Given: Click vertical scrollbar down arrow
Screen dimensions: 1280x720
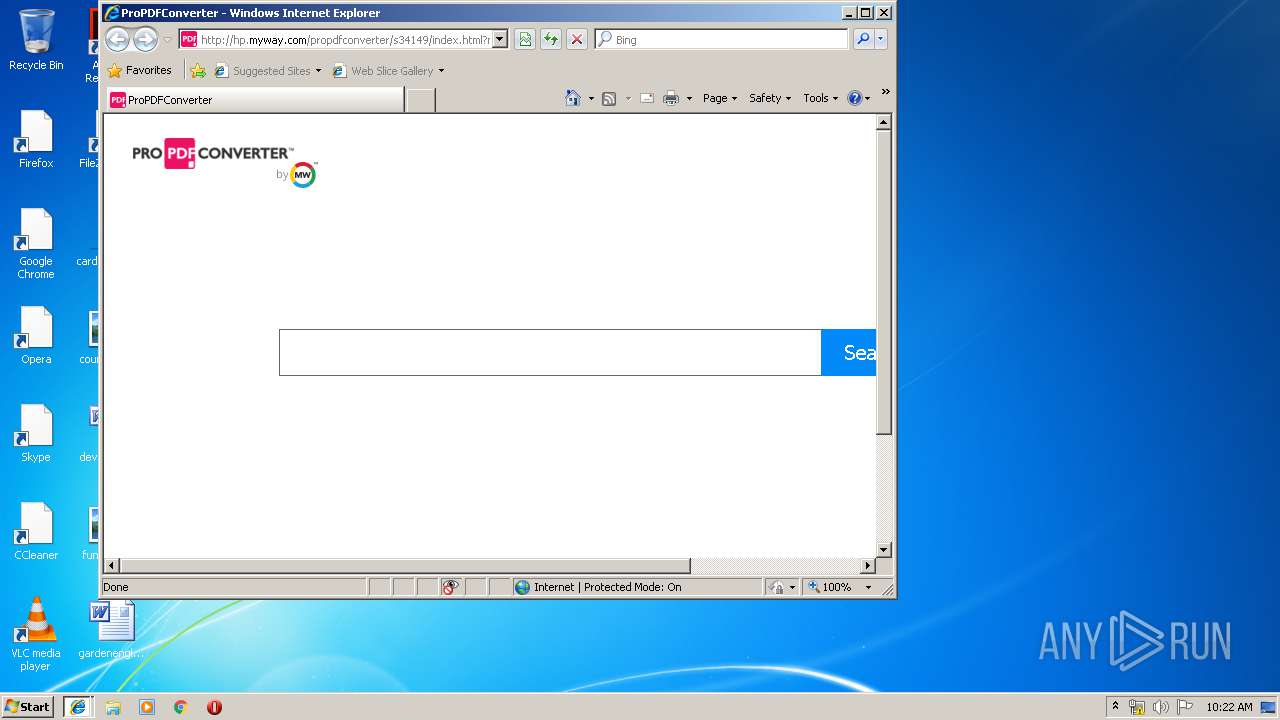Looking at the screenshot, I should (883, 549).
